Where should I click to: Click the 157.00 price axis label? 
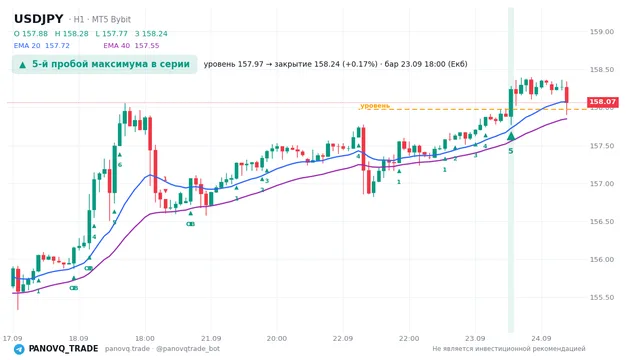pyautogui.click(x=602, y=184)
